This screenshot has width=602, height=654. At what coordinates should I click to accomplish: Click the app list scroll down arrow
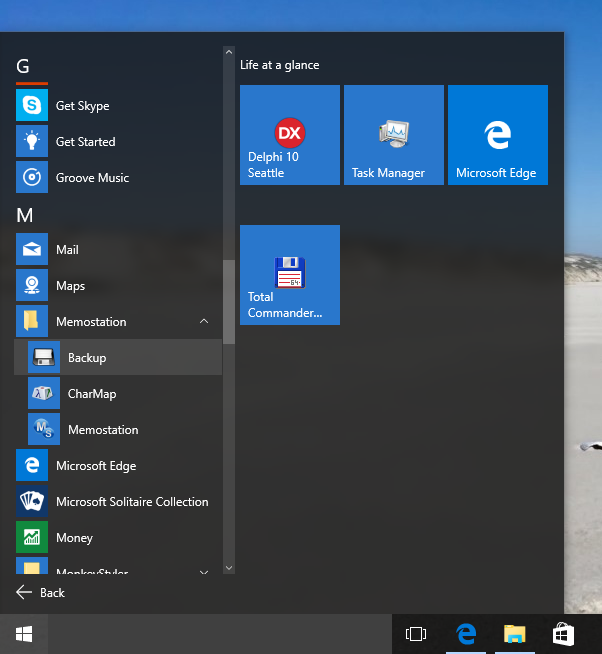(x=229, y=568)
